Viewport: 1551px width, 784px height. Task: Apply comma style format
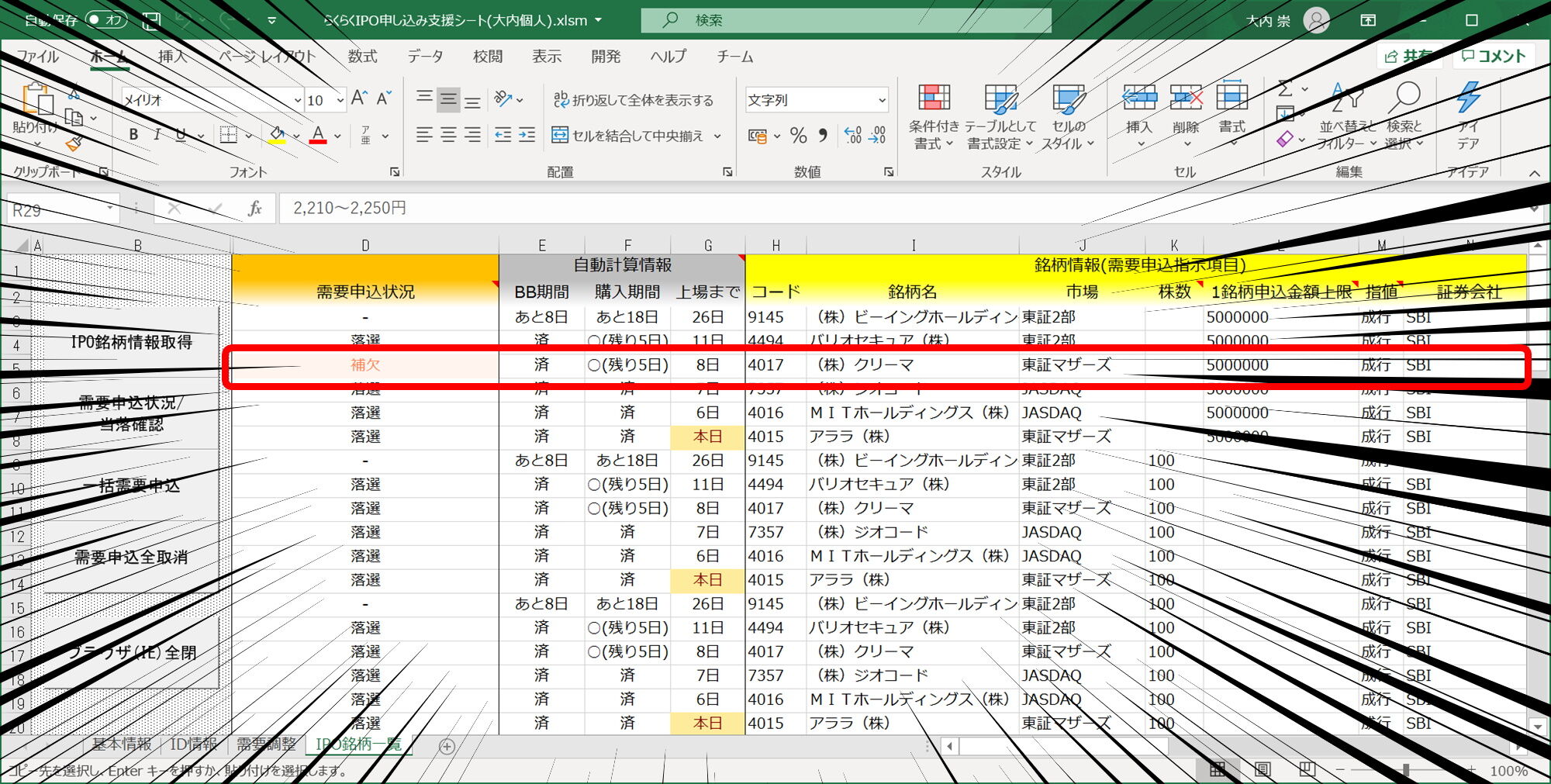click(823, 135)
